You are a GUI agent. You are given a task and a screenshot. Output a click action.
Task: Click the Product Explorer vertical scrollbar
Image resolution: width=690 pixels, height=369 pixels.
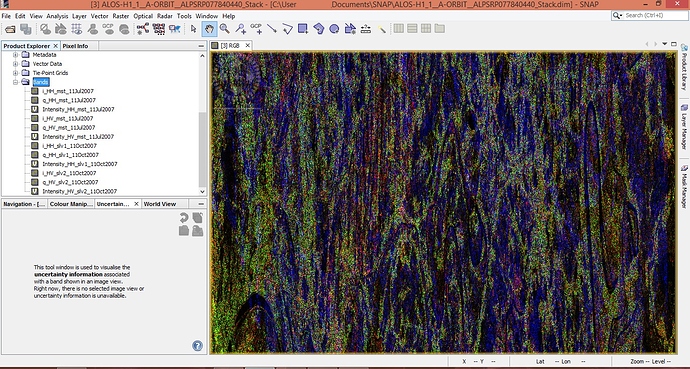click(x=202, y=124)
